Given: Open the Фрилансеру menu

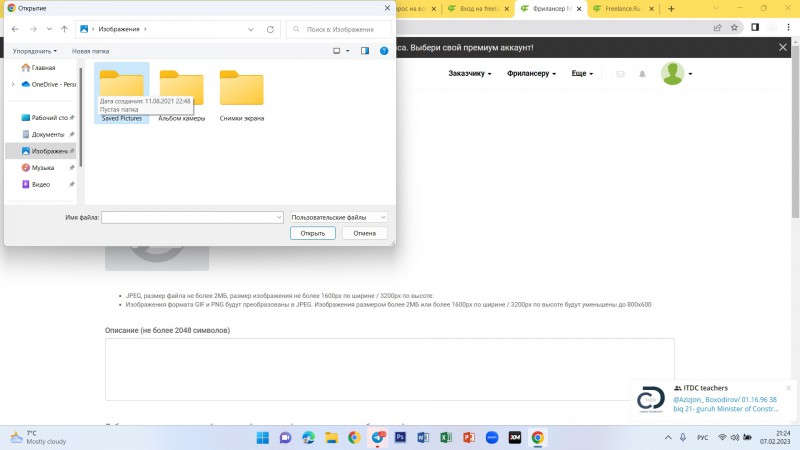Looking at the screenshot, I should tap(531, 73).
